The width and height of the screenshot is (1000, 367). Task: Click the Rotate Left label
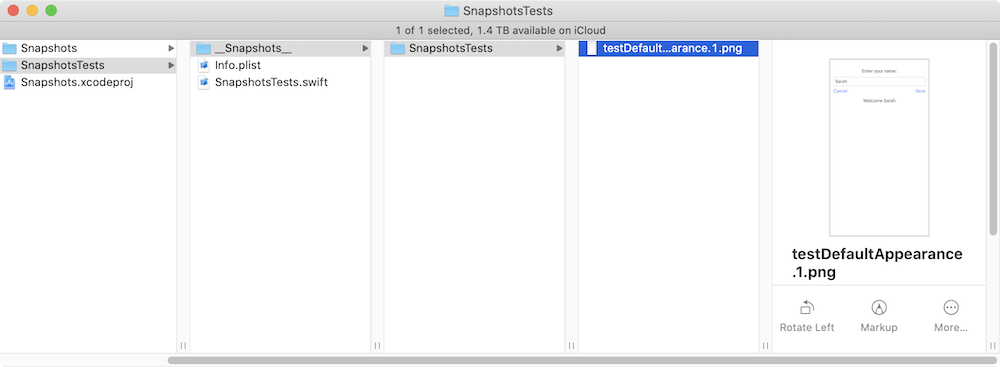pos(807,327)
